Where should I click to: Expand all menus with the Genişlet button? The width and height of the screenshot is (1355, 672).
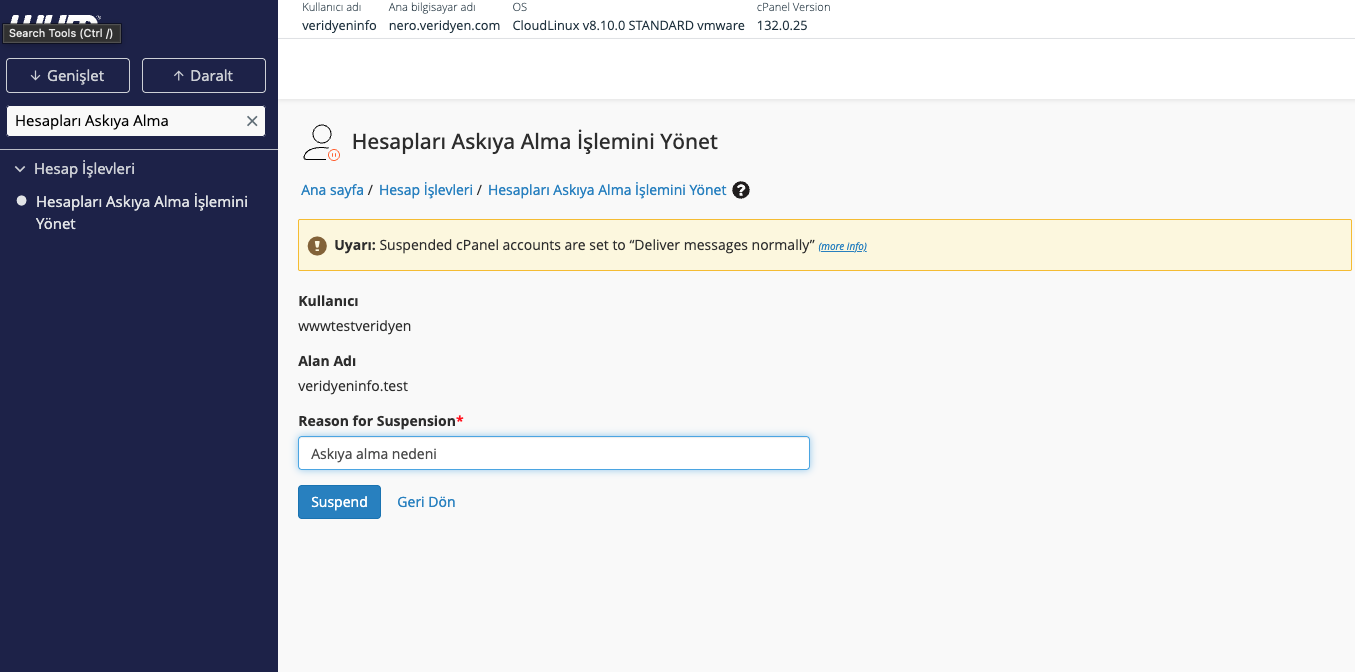(x=68, y=76)
